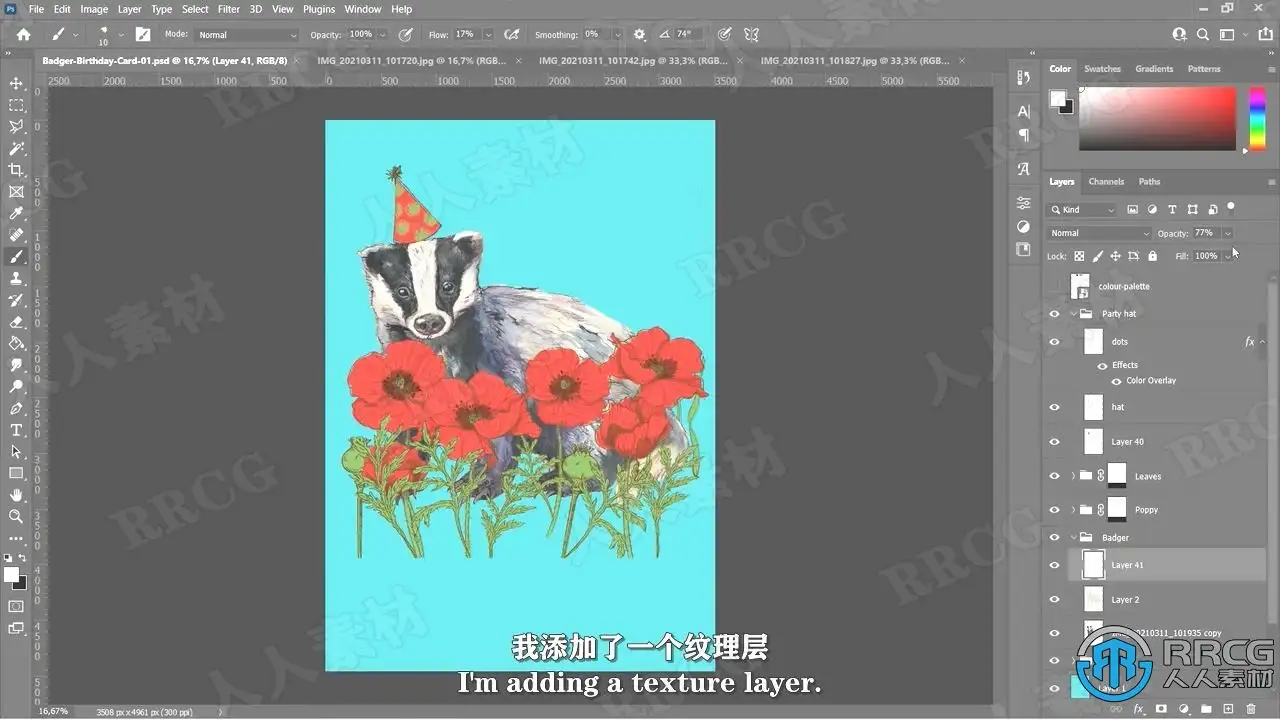1280x720 pixels.
Task: Toggle pressure for opacity button
Action: point(405,34)
